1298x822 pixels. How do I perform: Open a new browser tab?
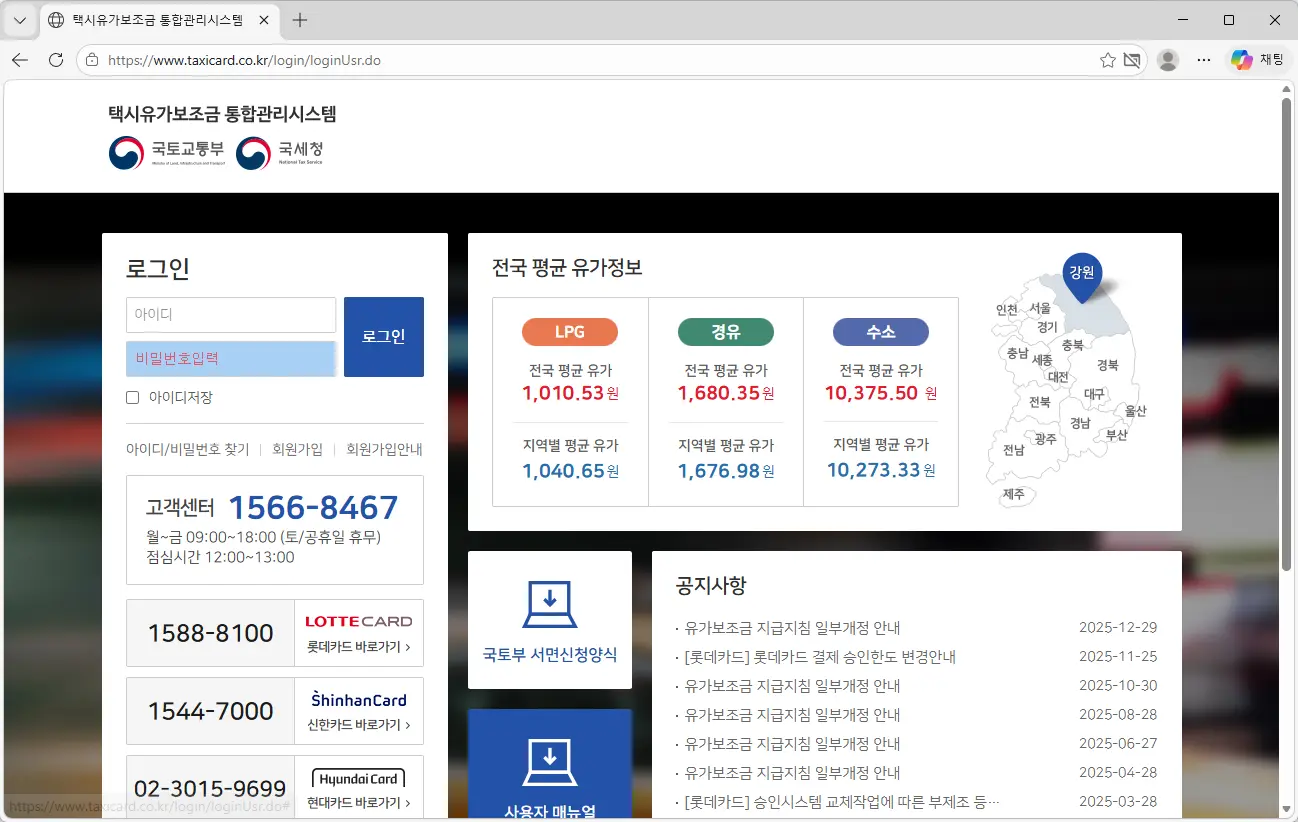[x=302, y=19]
